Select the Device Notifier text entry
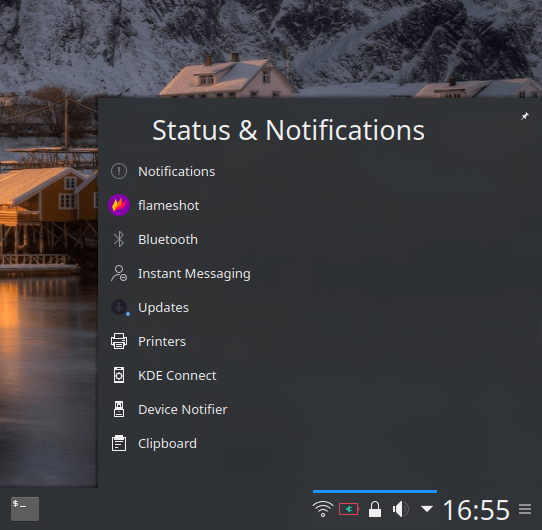This screenshot has height=530, width=542. click(183, 409)
